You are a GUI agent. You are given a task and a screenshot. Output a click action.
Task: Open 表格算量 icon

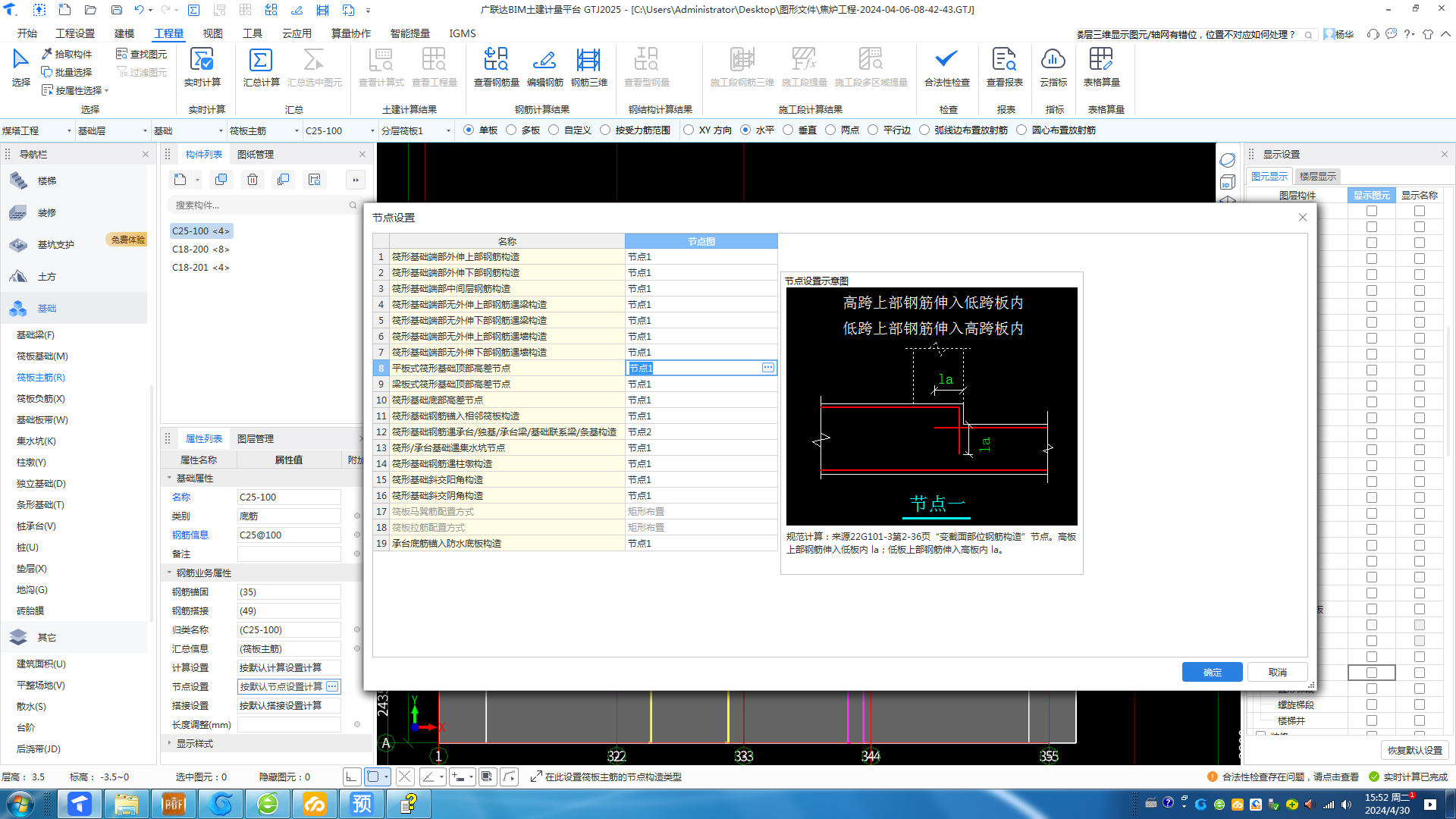point(1101,60)
